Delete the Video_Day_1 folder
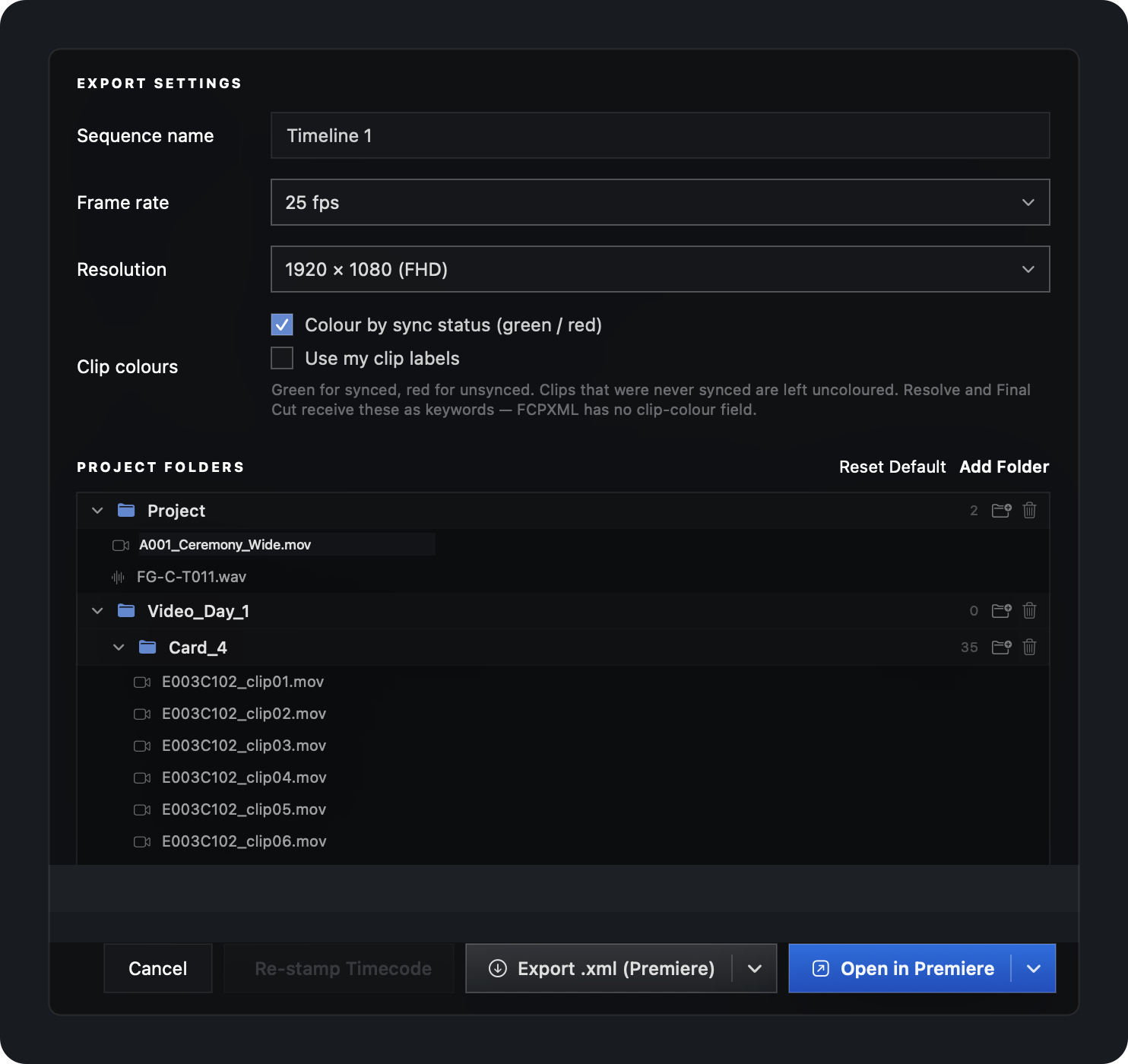The image size is (1128, 1064). pyautogui.click(x=1029, y=610)
